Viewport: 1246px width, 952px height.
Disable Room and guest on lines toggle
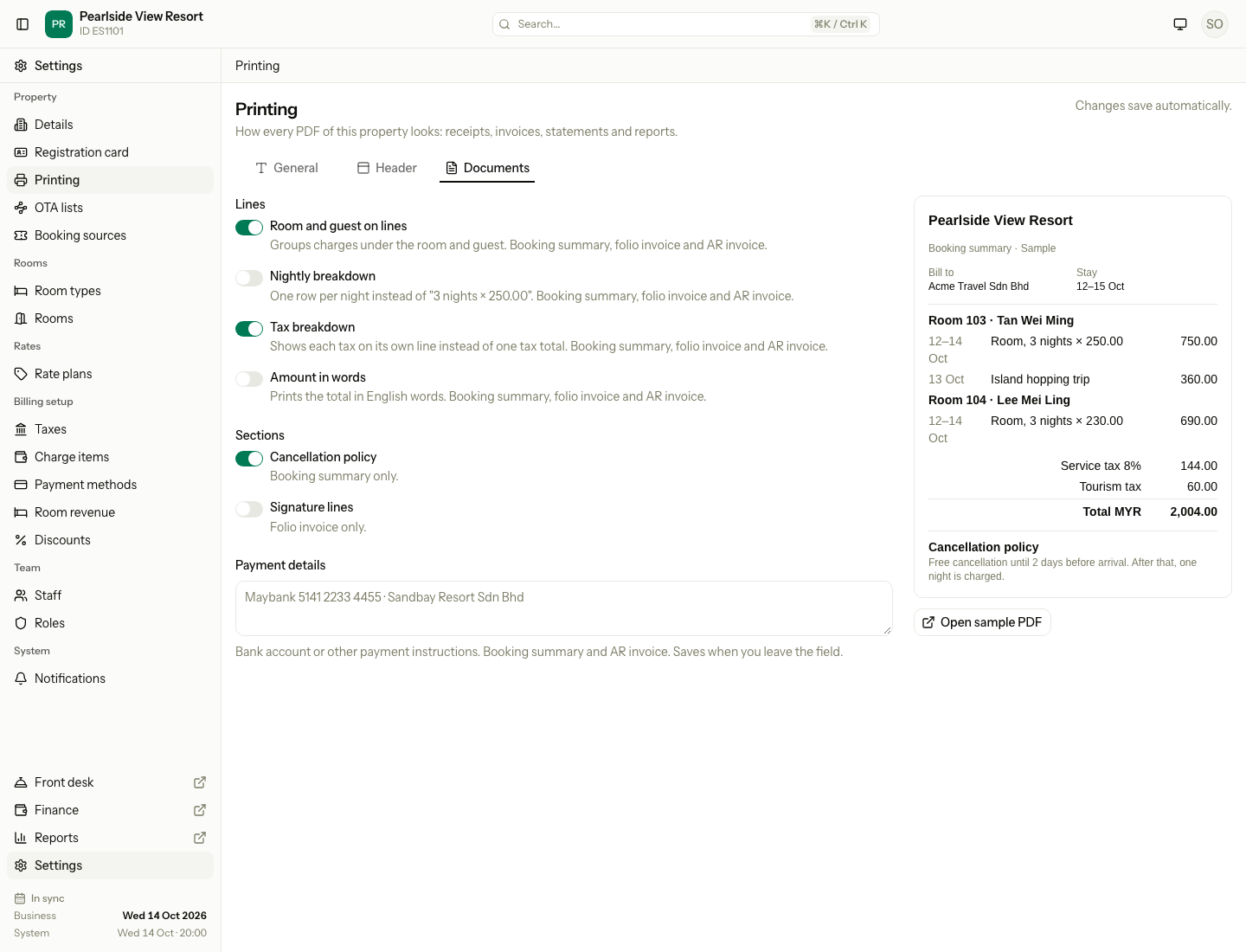point(249,228)
